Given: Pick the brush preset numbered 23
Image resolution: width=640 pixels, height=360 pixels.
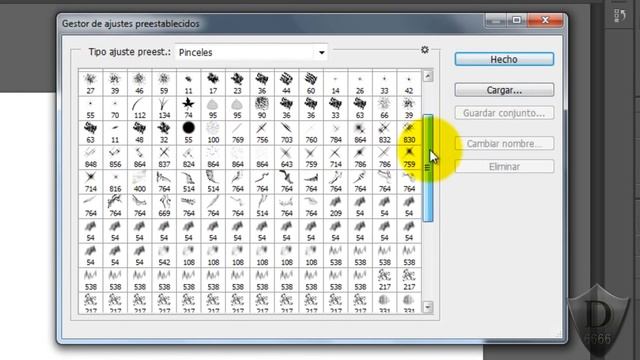Looking at the screenshot, I should (238, 84).
